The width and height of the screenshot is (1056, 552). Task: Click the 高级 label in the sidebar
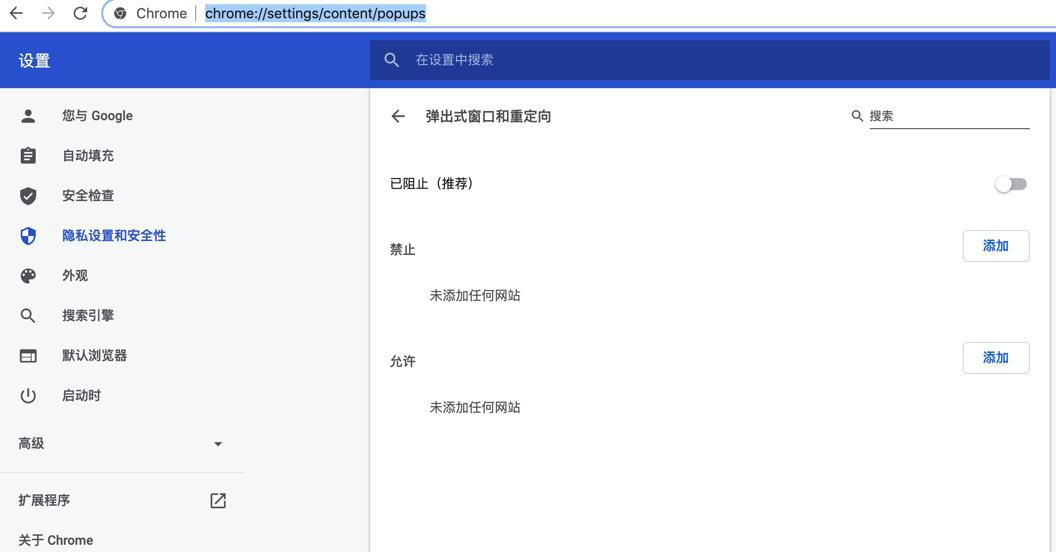32,444
